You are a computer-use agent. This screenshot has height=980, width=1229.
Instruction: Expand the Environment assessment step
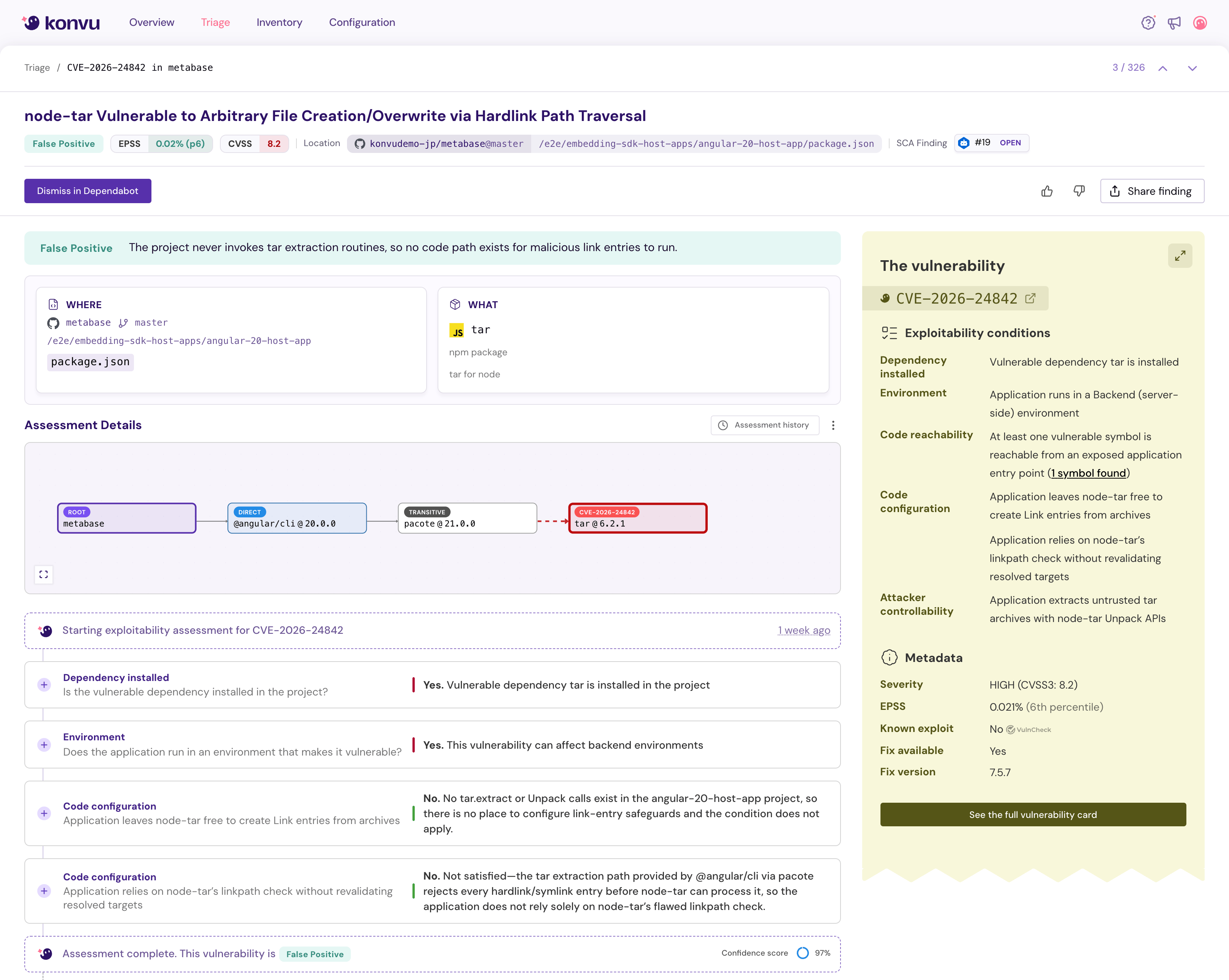(44, 745)
